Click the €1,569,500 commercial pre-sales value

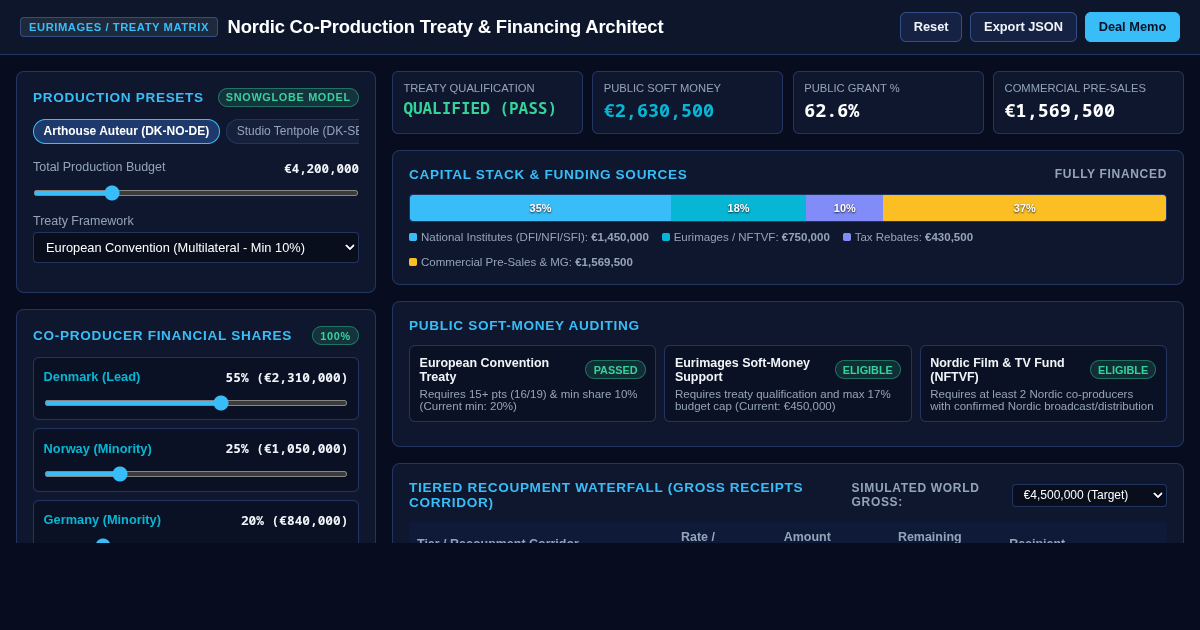tap(1060, 110)
